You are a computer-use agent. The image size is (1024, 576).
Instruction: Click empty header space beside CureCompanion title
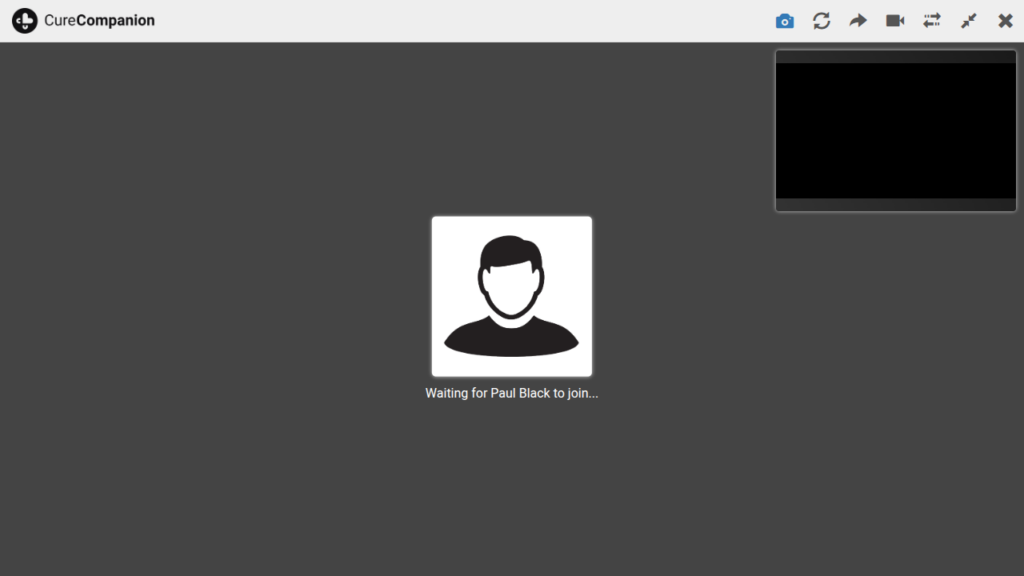450,21
